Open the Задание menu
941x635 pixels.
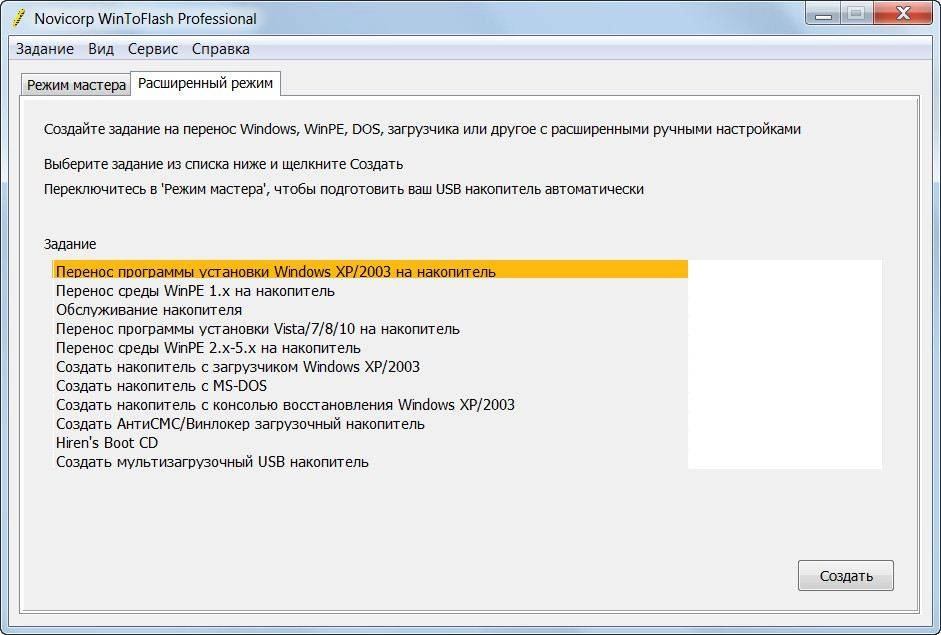point(45,49)
